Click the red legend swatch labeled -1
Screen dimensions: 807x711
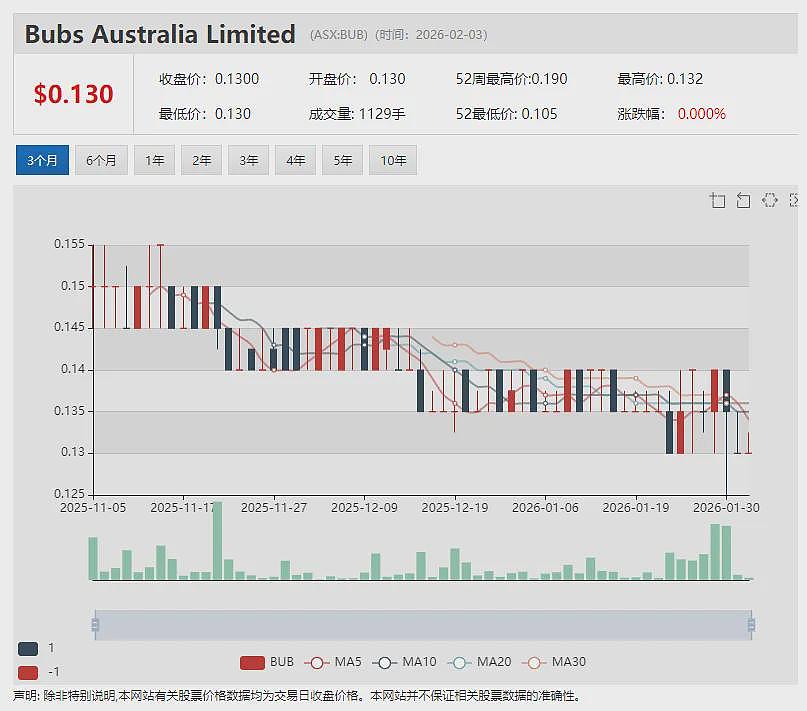point(28,672)
